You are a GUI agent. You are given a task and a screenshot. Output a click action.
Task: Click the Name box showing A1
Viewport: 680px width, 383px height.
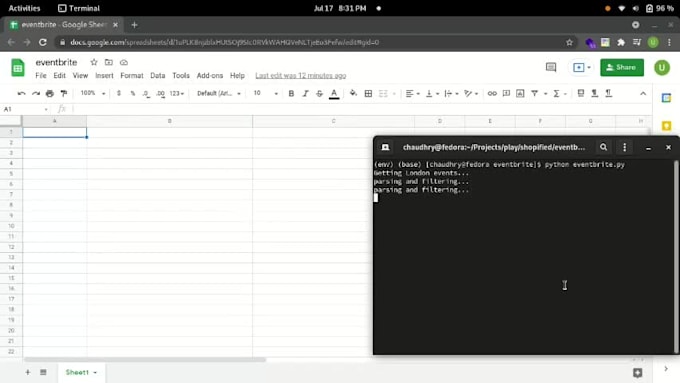point(25,109)
